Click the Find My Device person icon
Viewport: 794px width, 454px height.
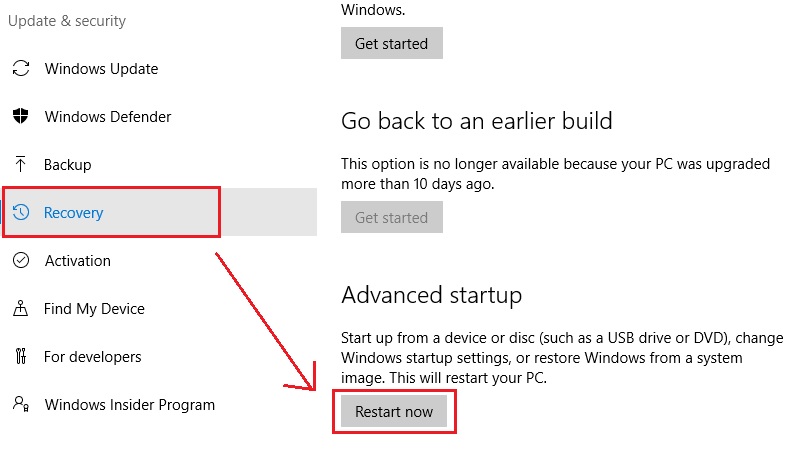(20, 309)
